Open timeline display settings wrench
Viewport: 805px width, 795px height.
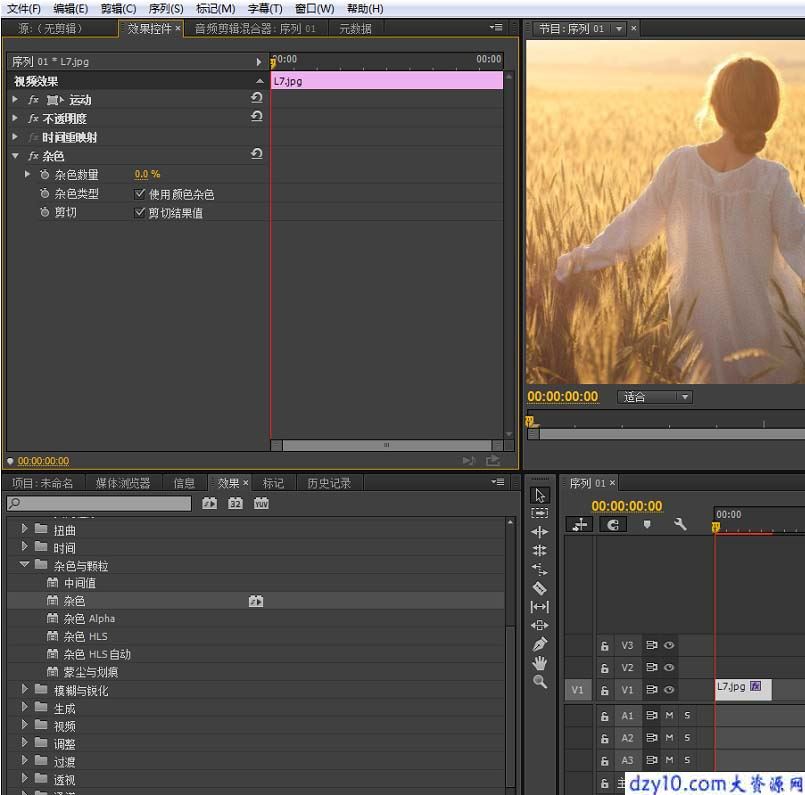tap(680, 525)
